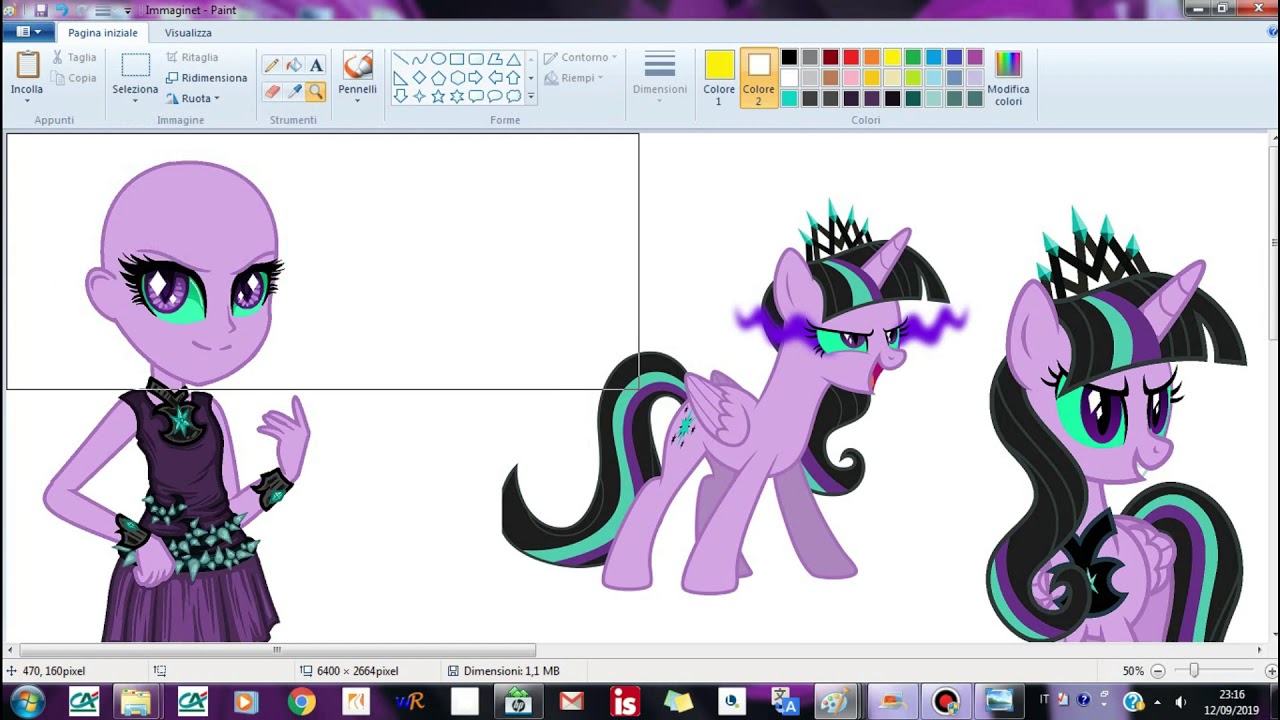Open Modifica colori dialog
1280x720 pixels.
click(1008, 78)
